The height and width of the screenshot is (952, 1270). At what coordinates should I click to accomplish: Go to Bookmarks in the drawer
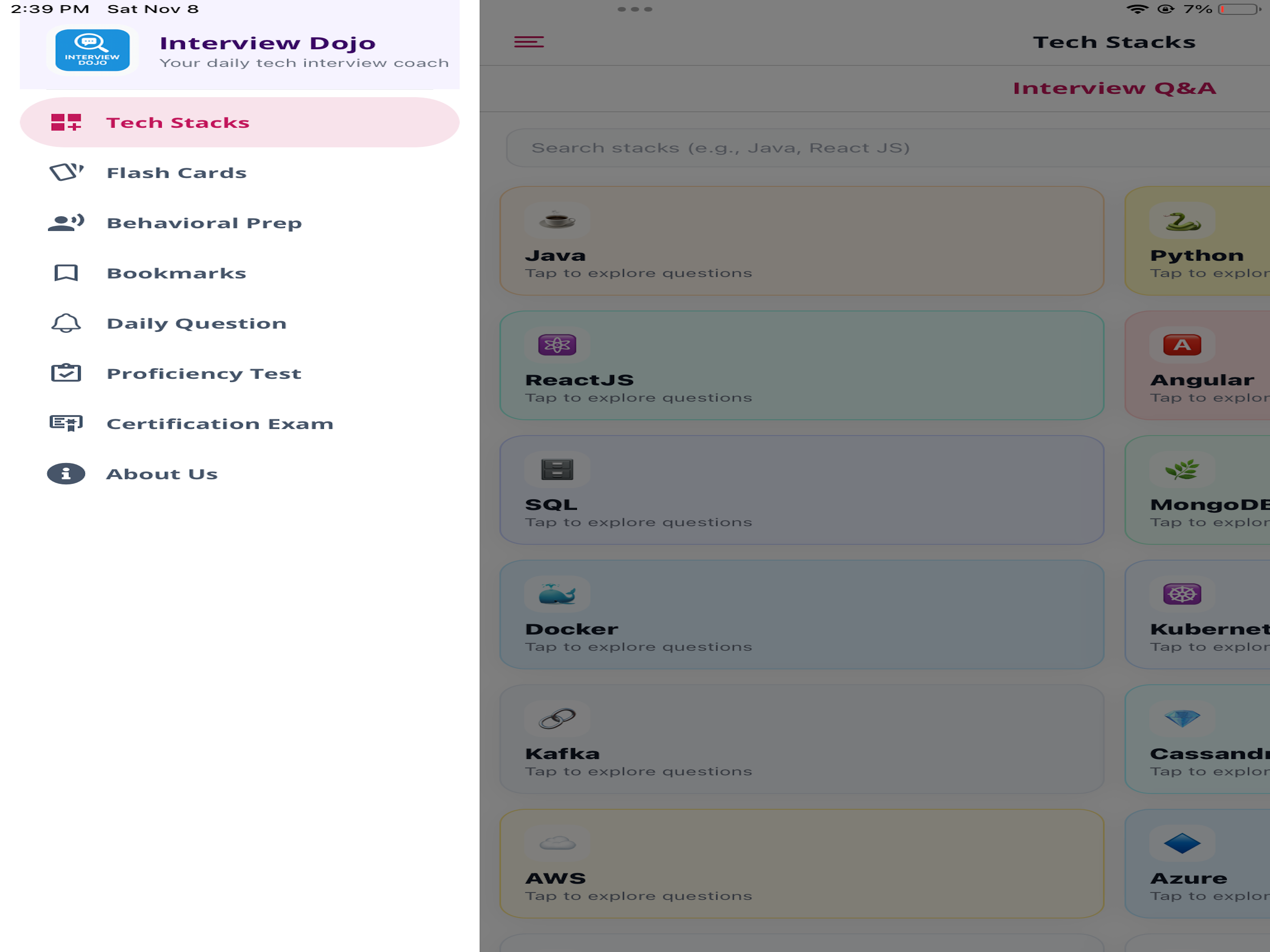pos(239,273)
